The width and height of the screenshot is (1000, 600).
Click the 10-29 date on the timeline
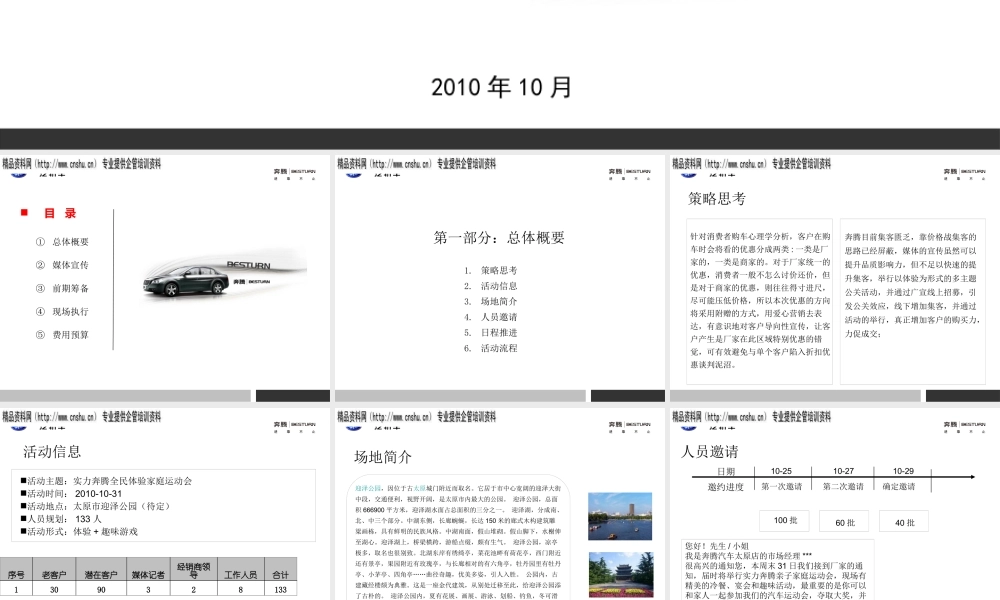[x=903, y=471]
